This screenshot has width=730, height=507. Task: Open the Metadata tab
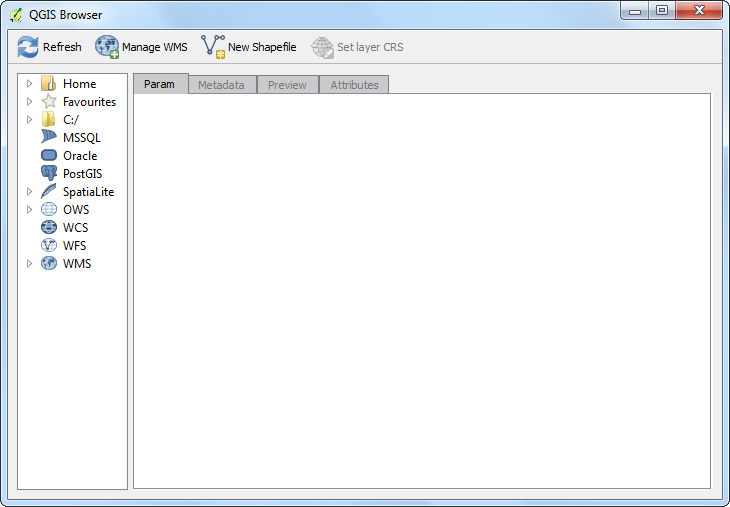click(222, 85)
